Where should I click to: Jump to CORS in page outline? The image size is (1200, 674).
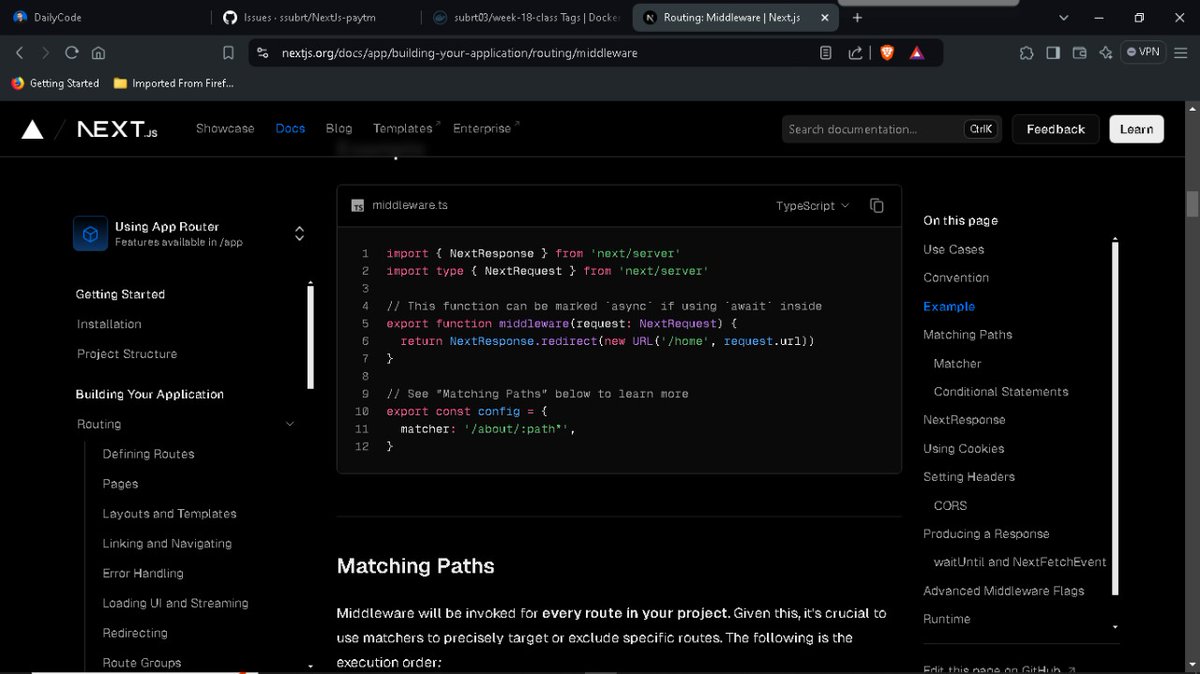point(950,506)
